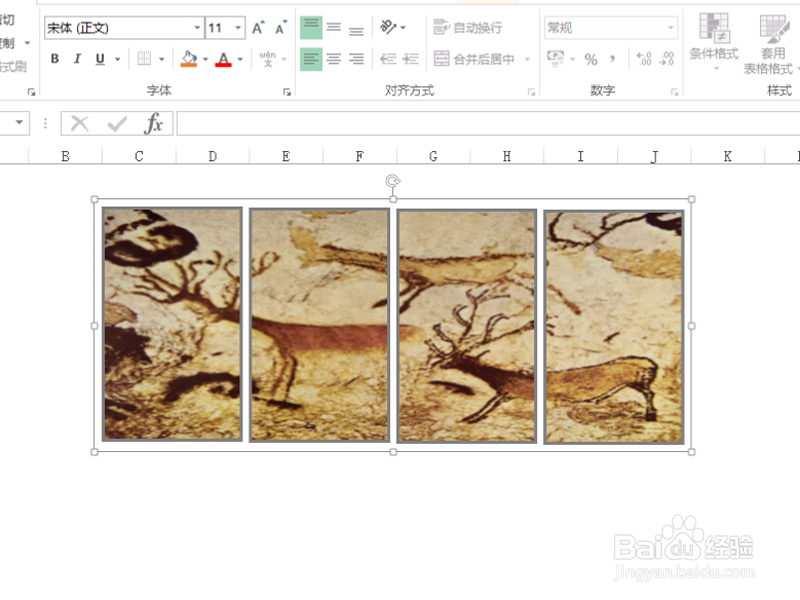Select column C header
This screenshot has height=600, width=800.
pyautogui.click(x=139, y=156)
